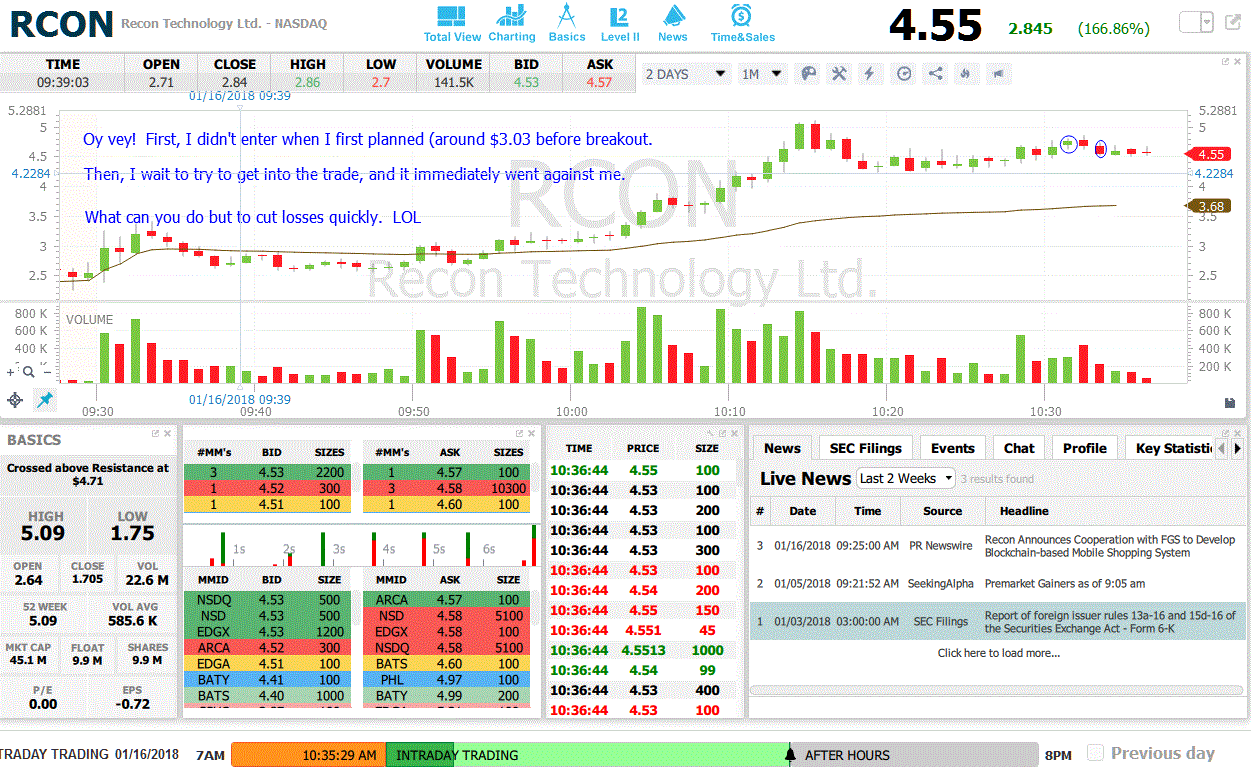Close the News panel with X icon
Image resolution: width=1251 pixels, height=770 pixels.
point(1239,433)
